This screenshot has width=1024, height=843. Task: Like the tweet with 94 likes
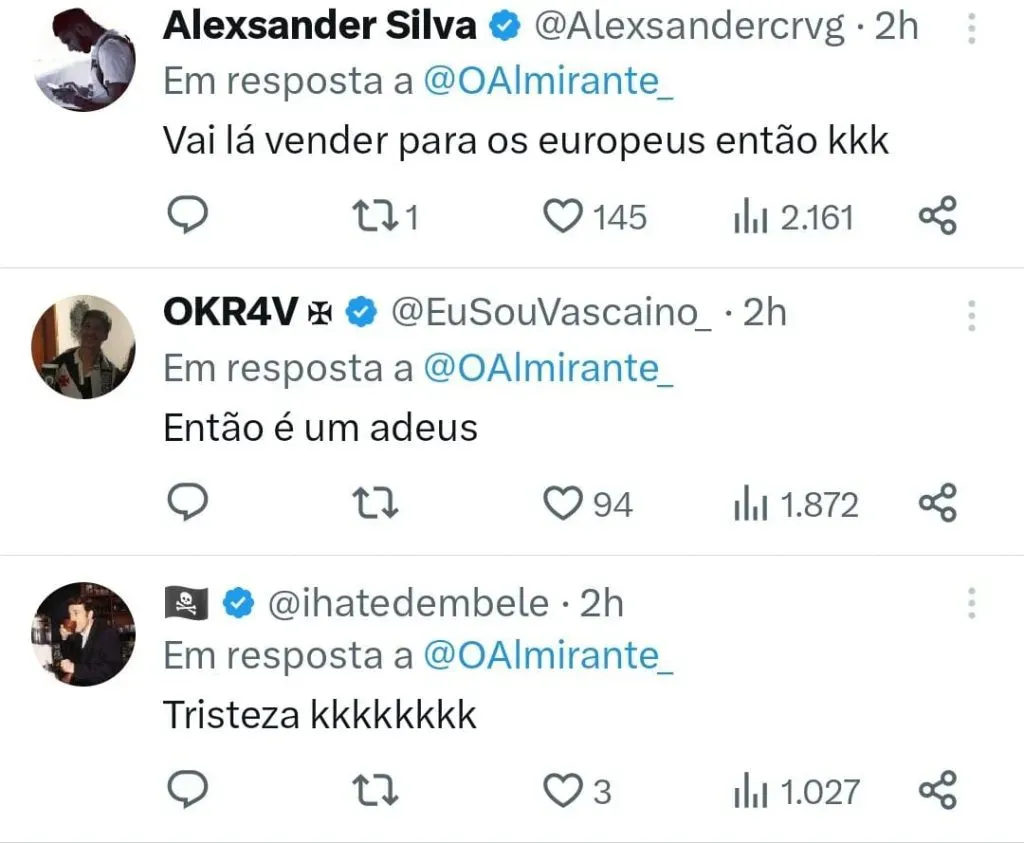pyautogui.click(x=563, y=504)
